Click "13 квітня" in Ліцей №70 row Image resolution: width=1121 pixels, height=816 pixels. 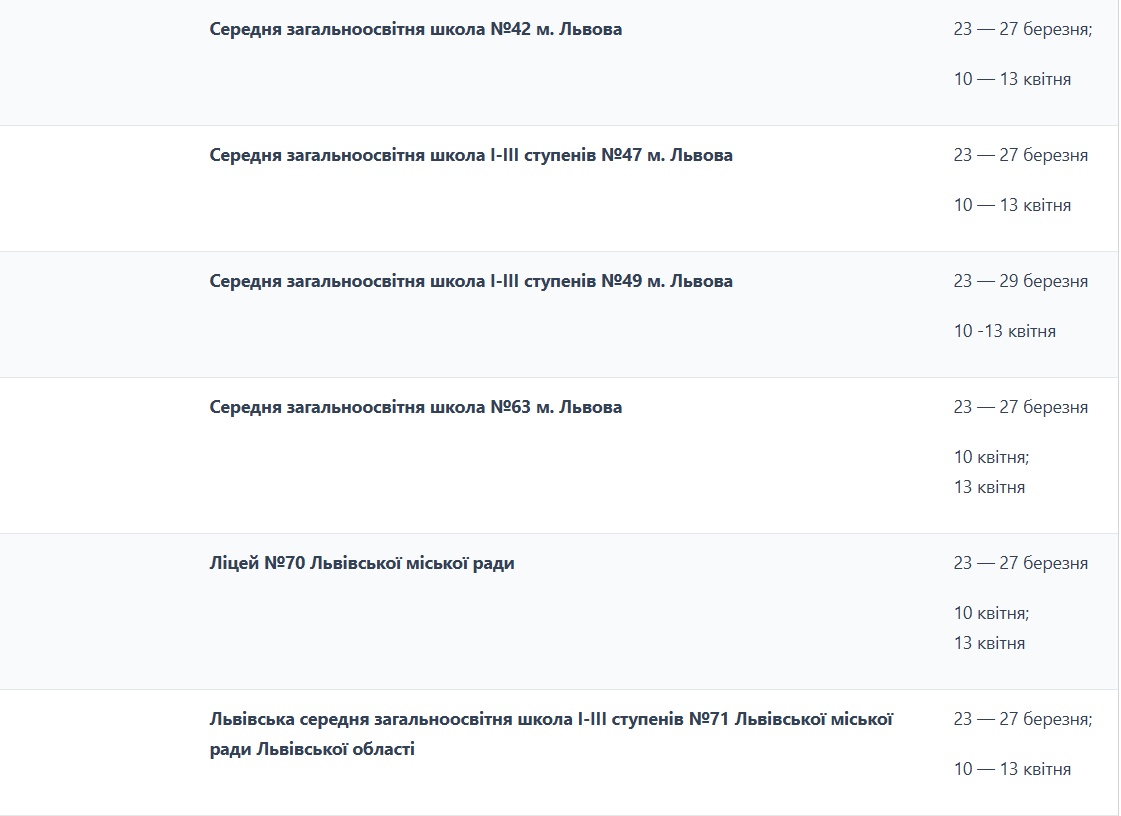click(x=989, y=643)
